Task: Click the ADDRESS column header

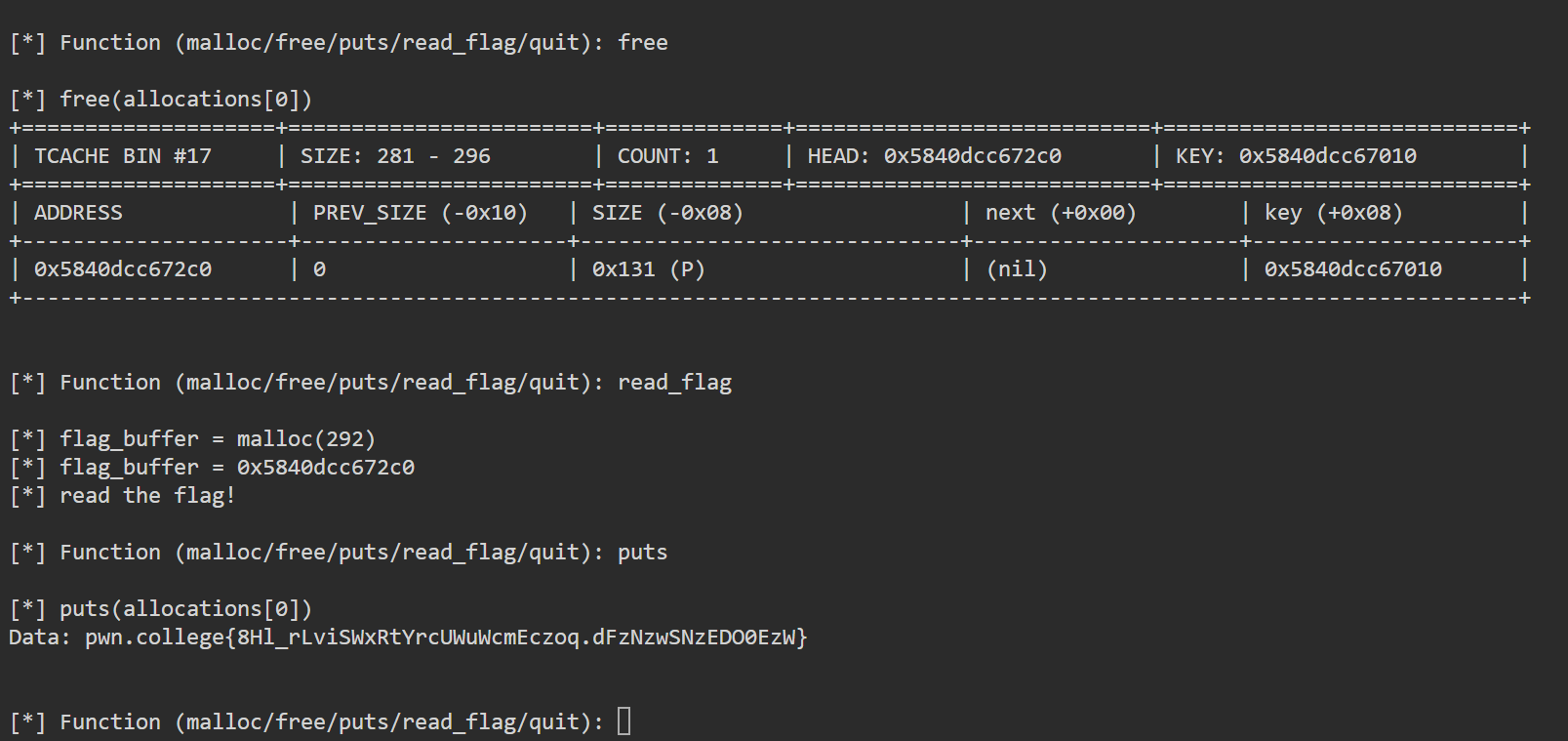Action: (78, 213)
